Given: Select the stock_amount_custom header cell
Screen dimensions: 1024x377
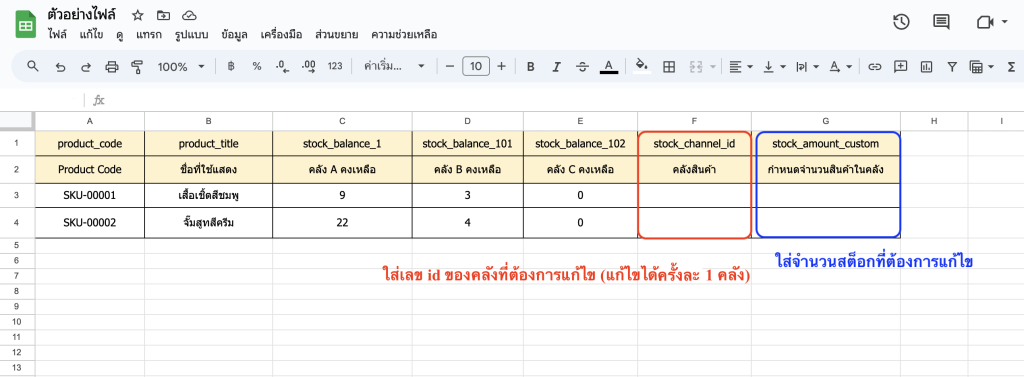Looking at the screenshot, I should coord(825,143).
